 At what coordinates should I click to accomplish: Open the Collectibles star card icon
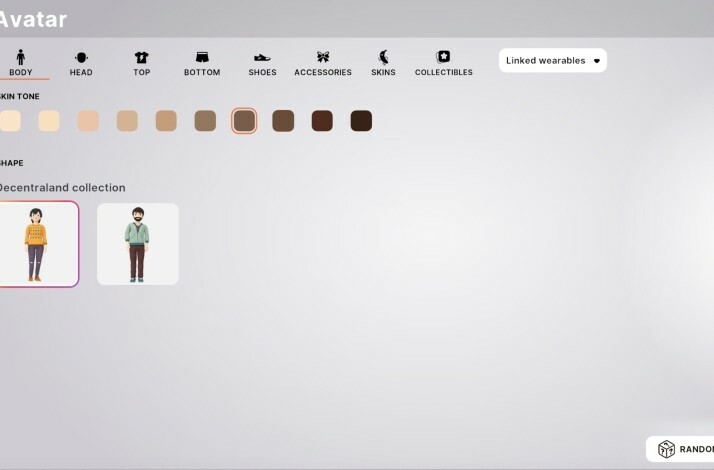tap(444, 57)
